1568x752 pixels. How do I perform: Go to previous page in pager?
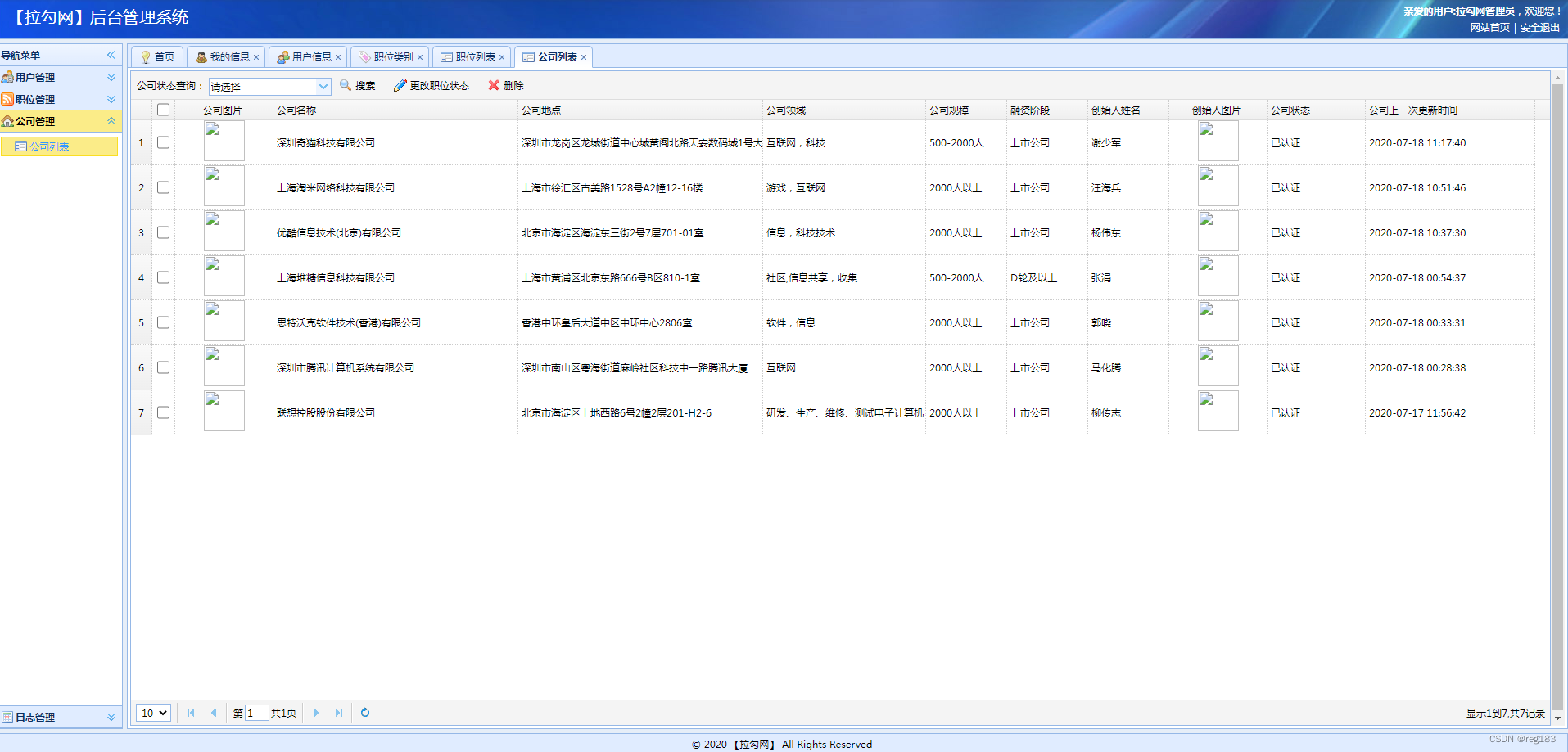[x=214, y=713]
